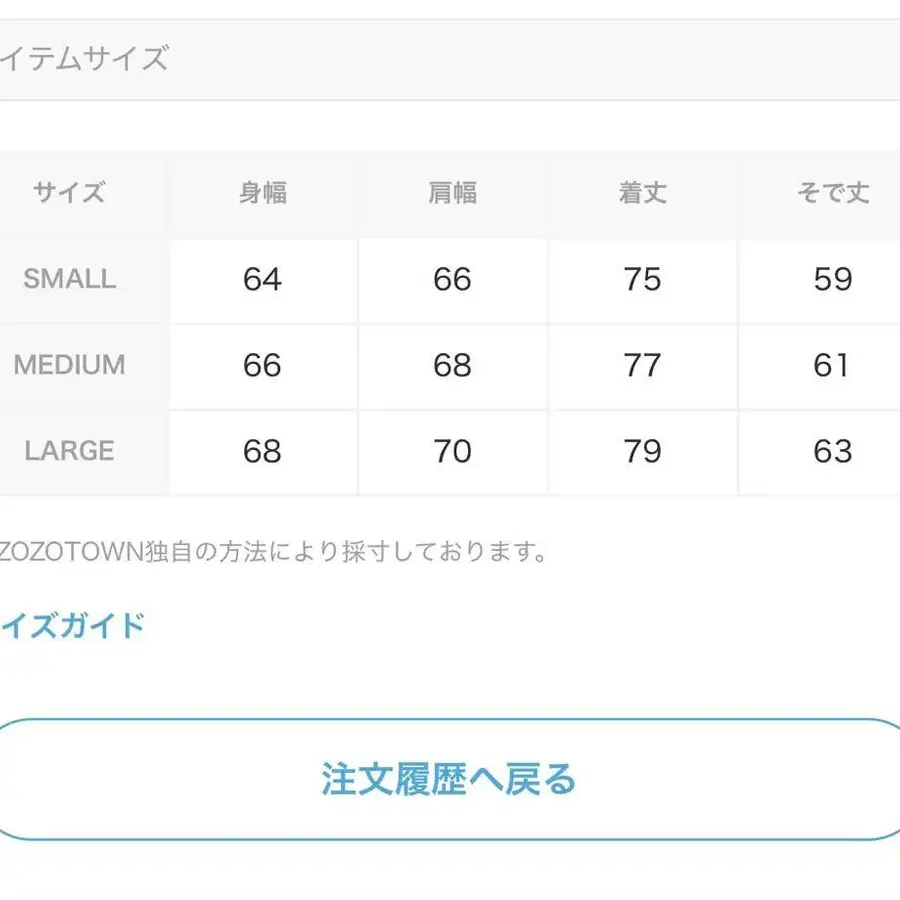Click the サイズ column header
The width and height of the screenshot is (900, 900).
coord(70,193)
